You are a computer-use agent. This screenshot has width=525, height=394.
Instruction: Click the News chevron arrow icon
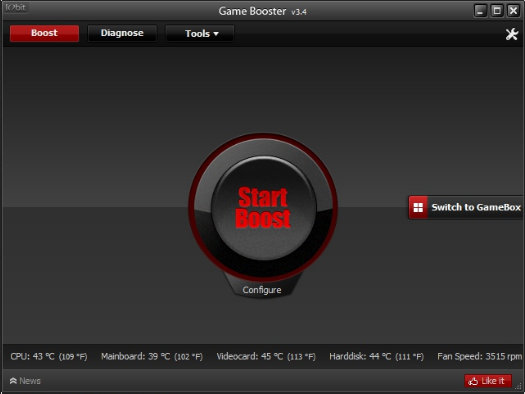(13, 381)
